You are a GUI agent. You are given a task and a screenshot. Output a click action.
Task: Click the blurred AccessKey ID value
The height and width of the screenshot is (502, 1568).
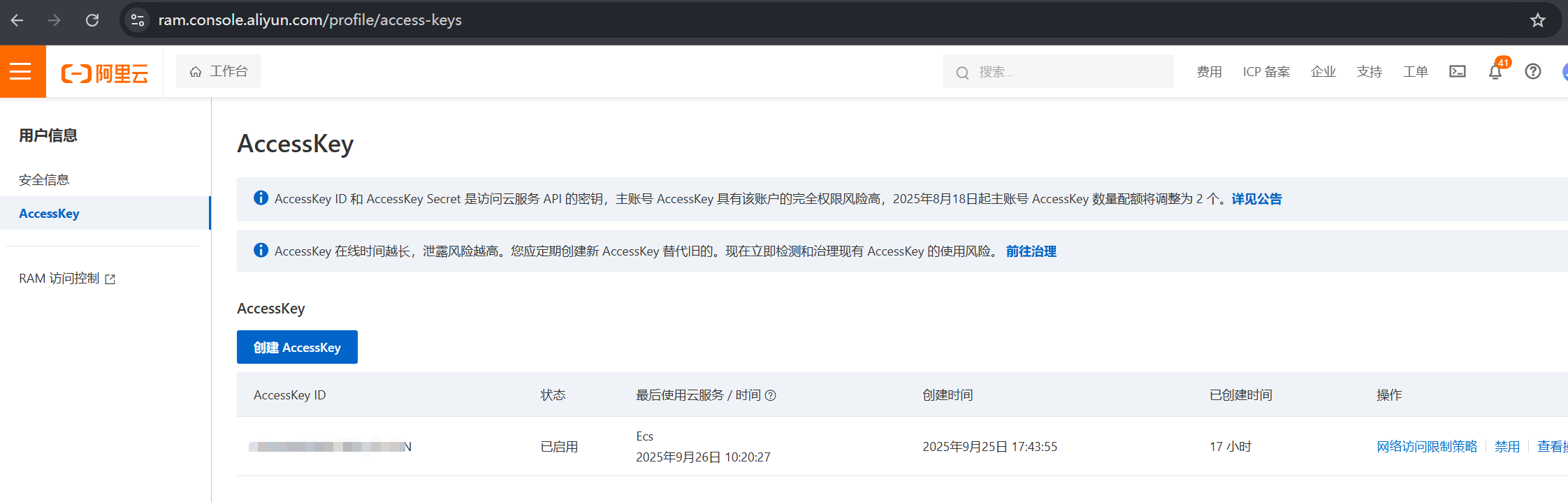click(330, 447)
